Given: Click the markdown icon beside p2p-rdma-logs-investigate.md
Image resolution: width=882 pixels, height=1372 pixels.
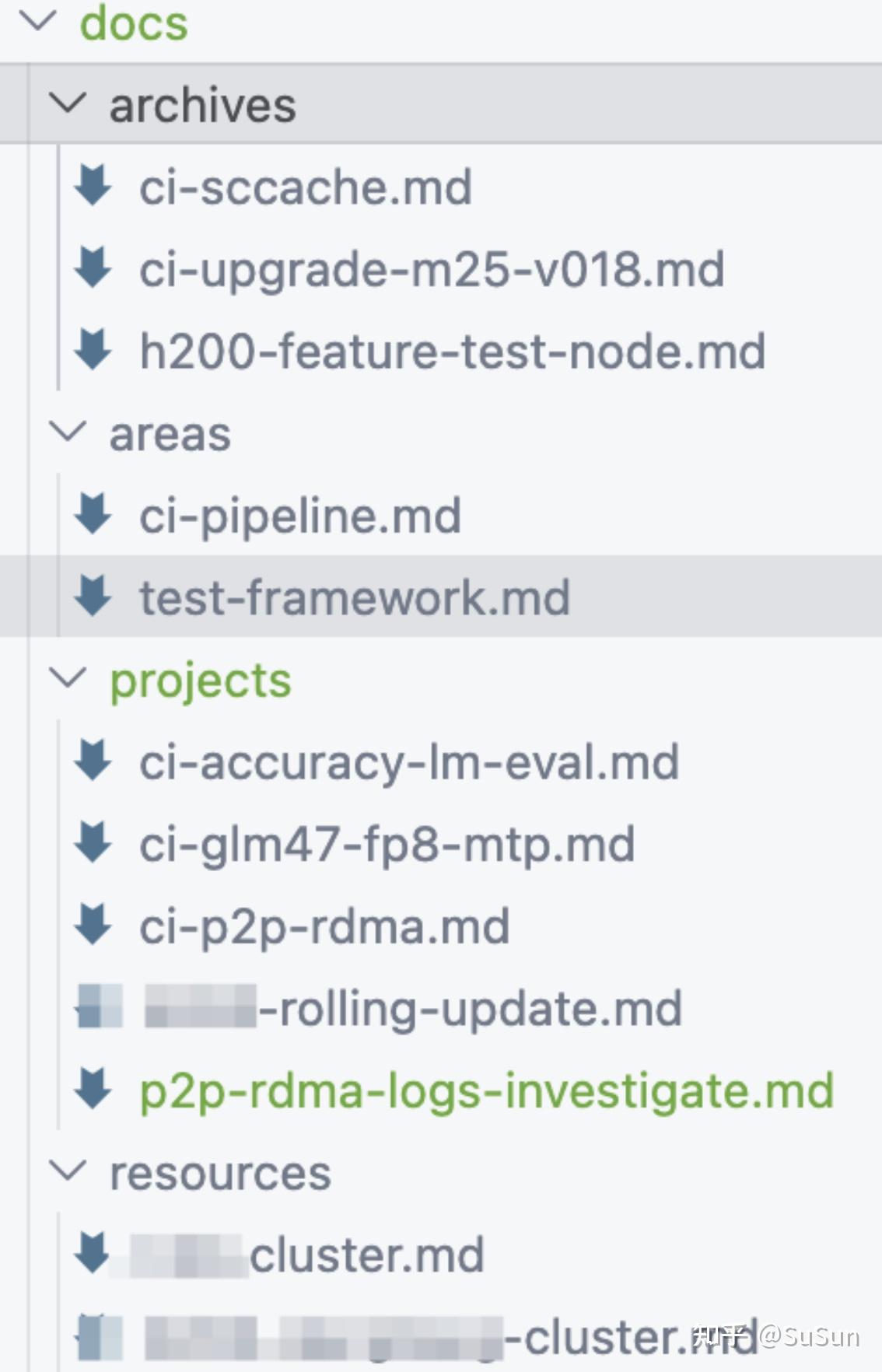Looking at the screenshot, I should point(93,1089).
